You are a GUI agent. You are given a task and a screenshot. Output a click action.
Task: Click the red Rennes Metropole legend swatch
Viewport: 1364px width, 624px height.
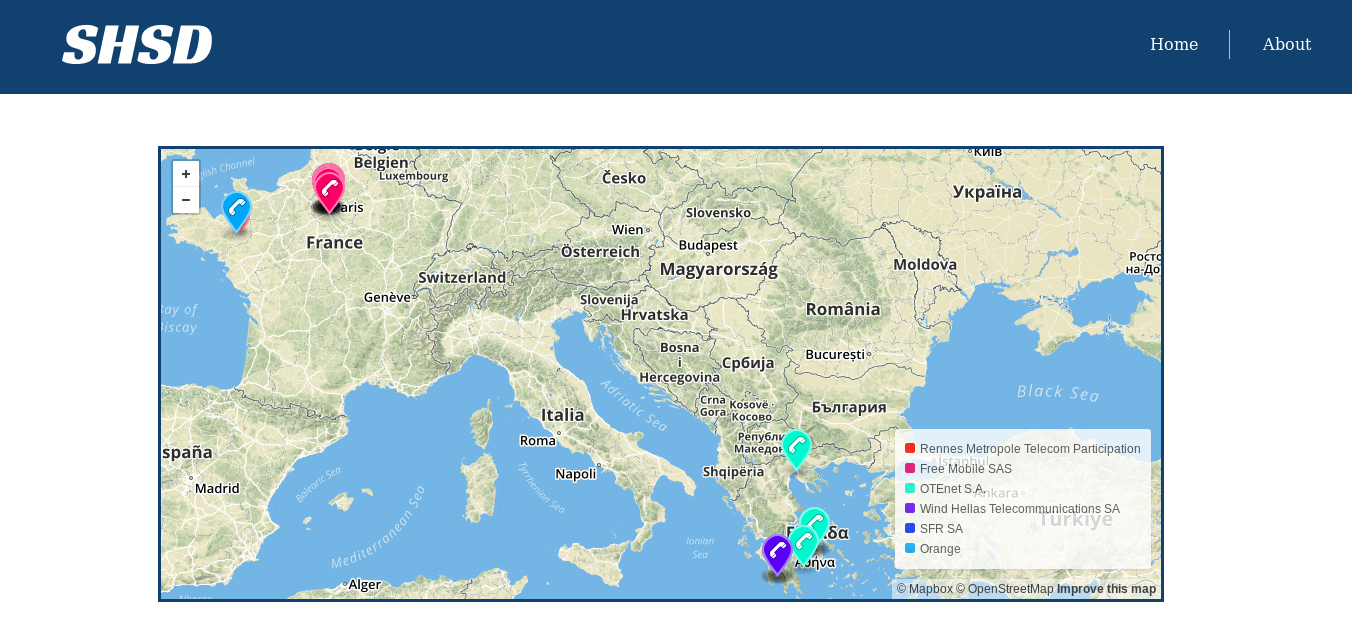point(910,448)
